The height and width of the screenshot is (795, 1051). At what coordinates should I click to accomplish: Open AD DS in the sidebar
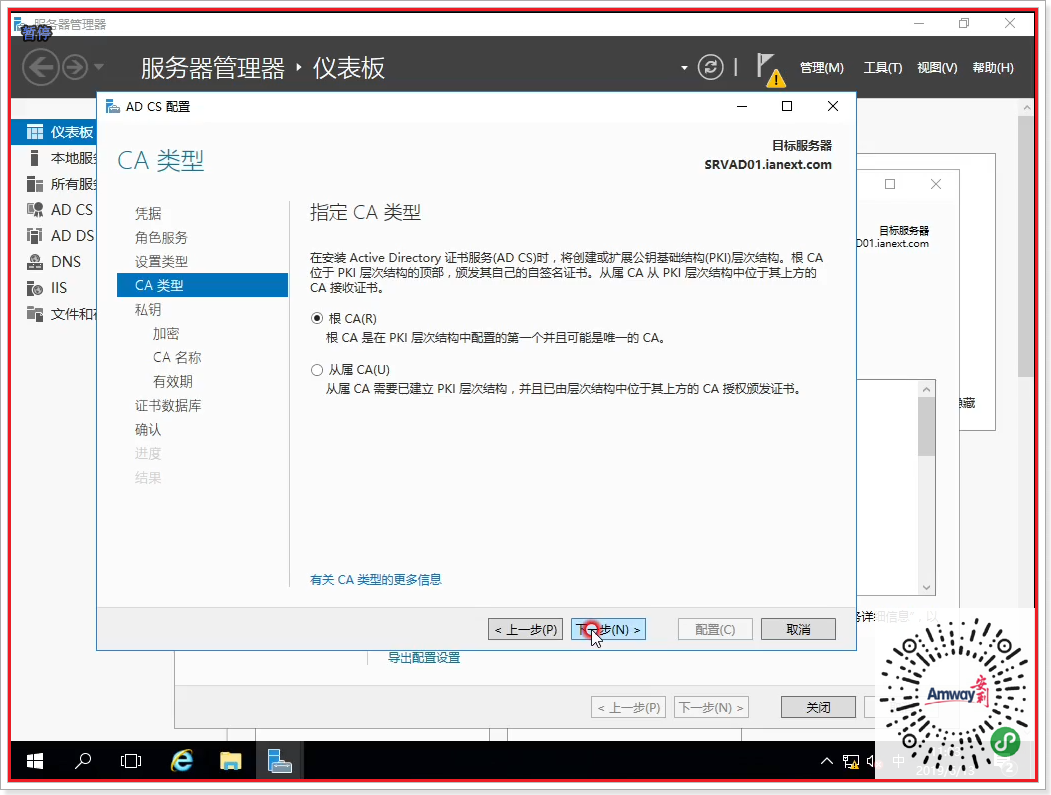point(54,236)
